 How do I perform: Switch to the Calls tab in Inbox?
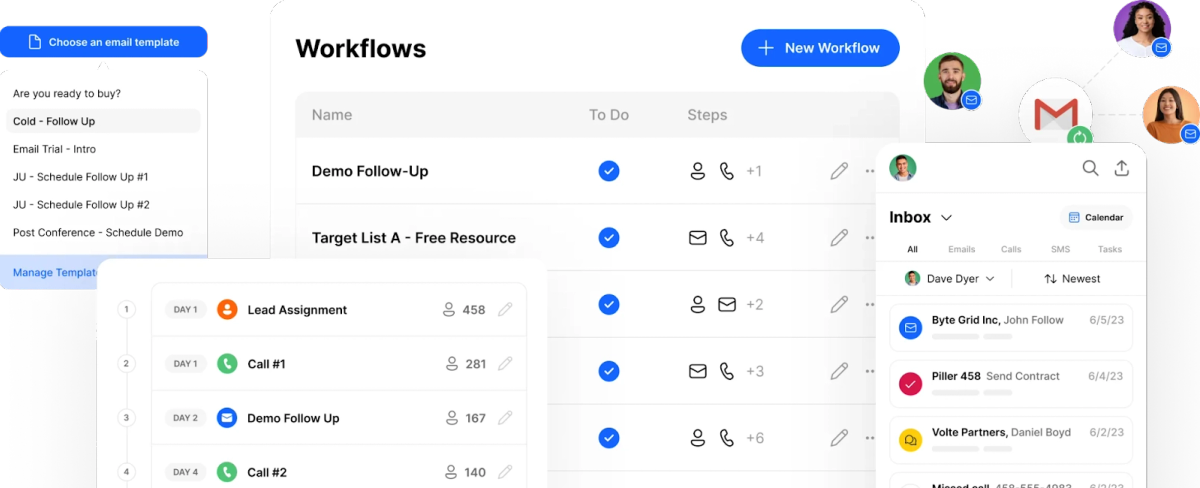pyautogui.click(x=1011, y=249)
